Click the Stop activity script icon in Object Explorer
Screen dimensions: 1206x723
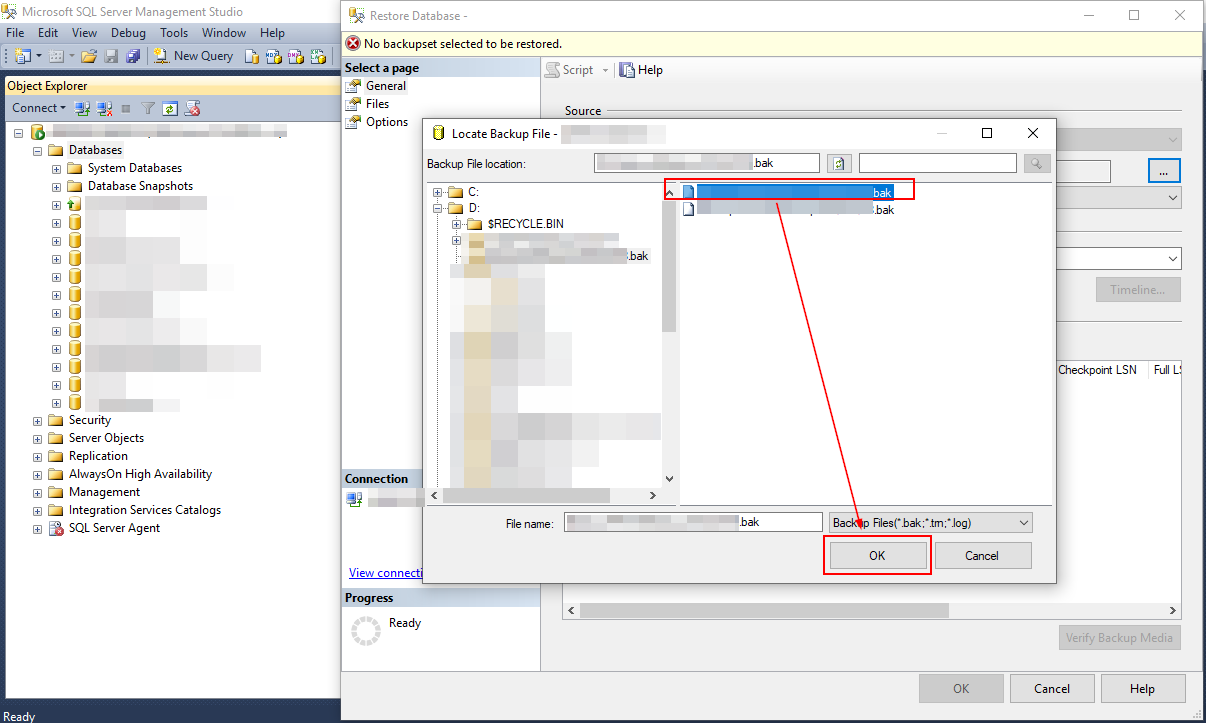193,108
